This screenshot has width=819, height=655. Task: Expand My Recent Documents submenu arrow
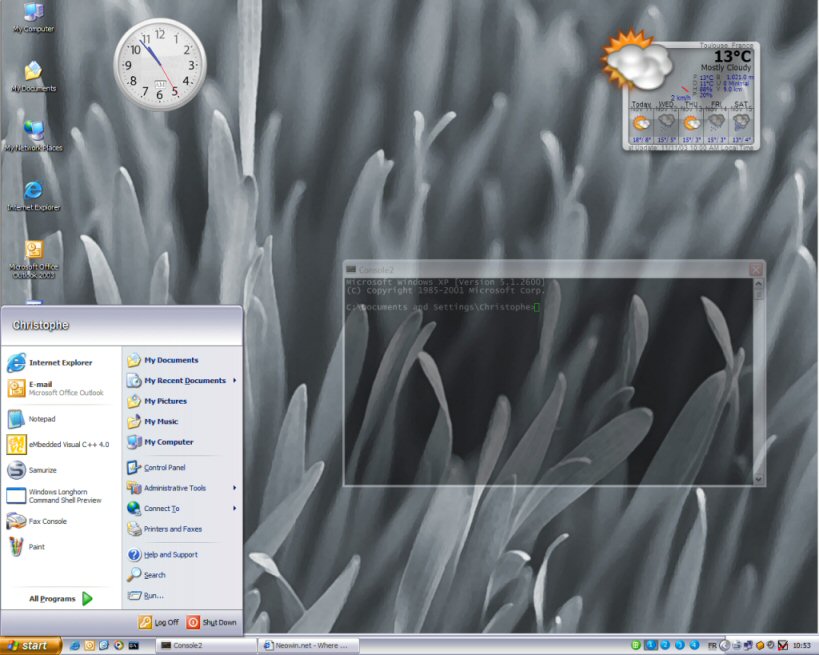pos(235,380)
